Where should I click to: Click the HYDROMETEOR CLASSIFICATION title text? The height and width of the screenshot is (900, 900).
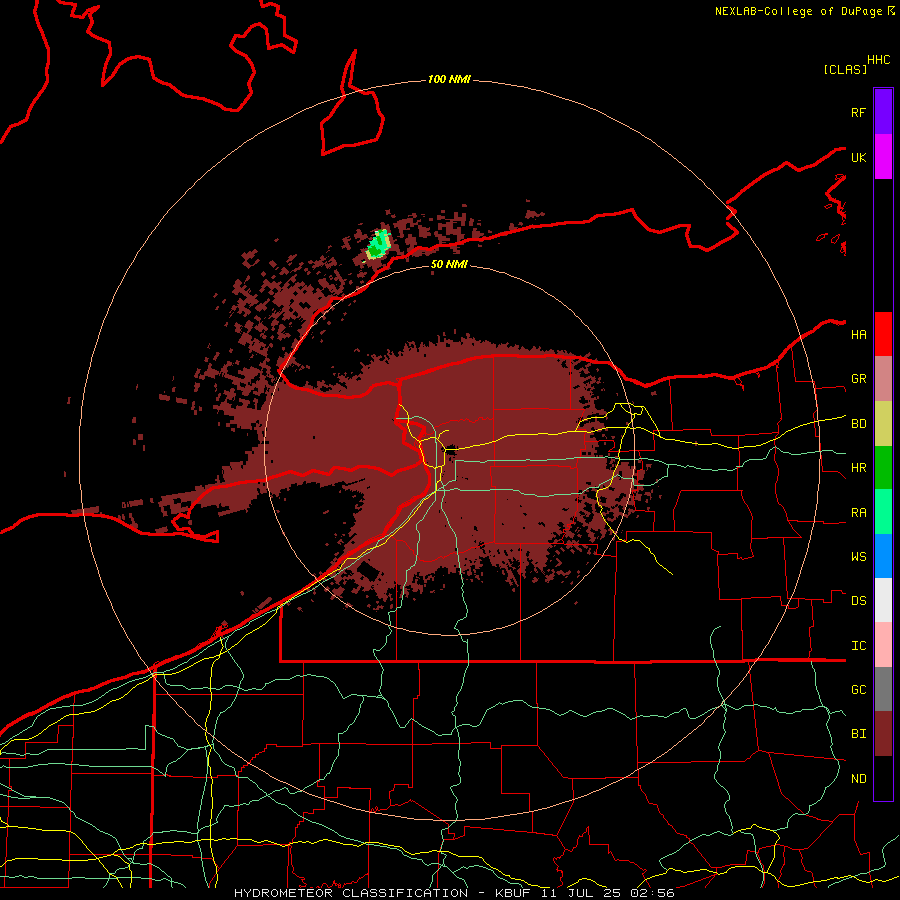351,893
